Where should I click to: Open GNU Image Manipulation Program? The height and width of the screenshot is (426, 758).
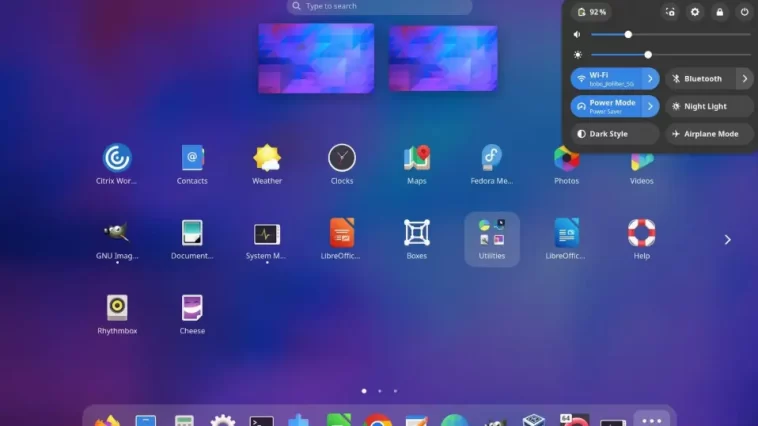coord(117,239)
